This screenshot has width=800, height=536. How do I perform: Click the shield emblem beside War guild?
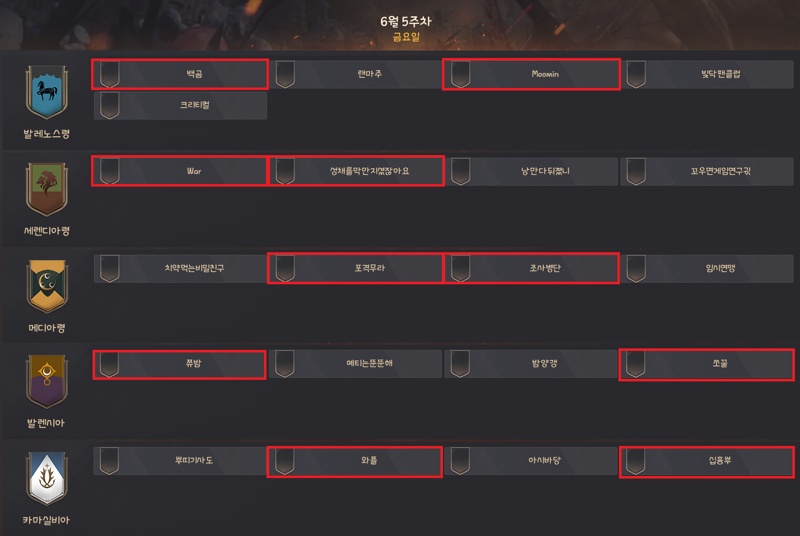(109, 171)
